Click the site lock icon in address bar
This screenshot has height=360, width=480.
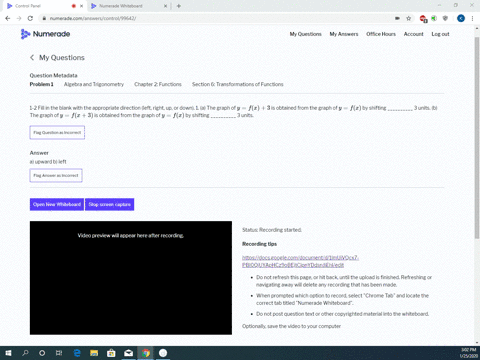(x=44, y=18)
